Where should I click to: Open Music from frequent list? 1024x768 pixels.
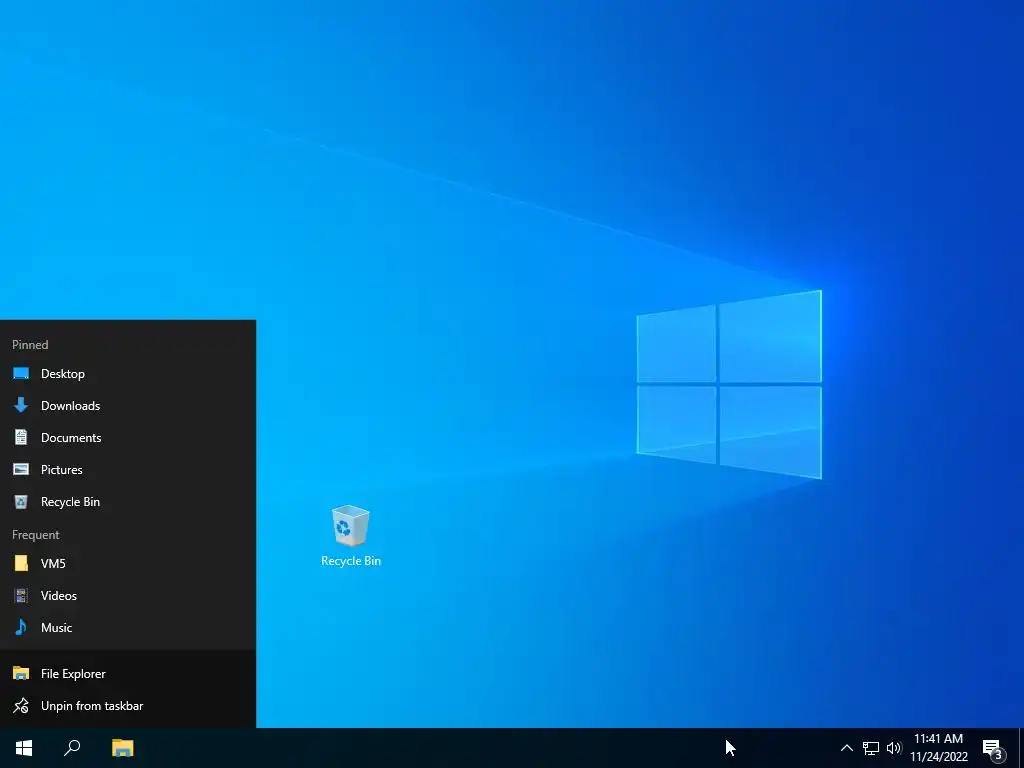coord(128,627)
